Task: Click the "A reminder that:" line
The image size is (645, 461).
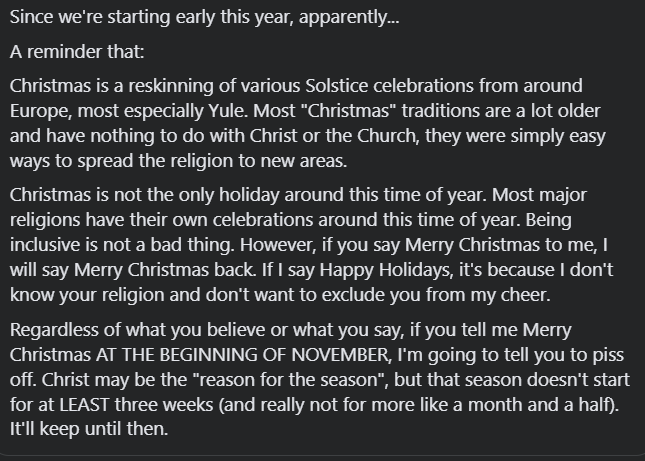Action: click(77, 52)
